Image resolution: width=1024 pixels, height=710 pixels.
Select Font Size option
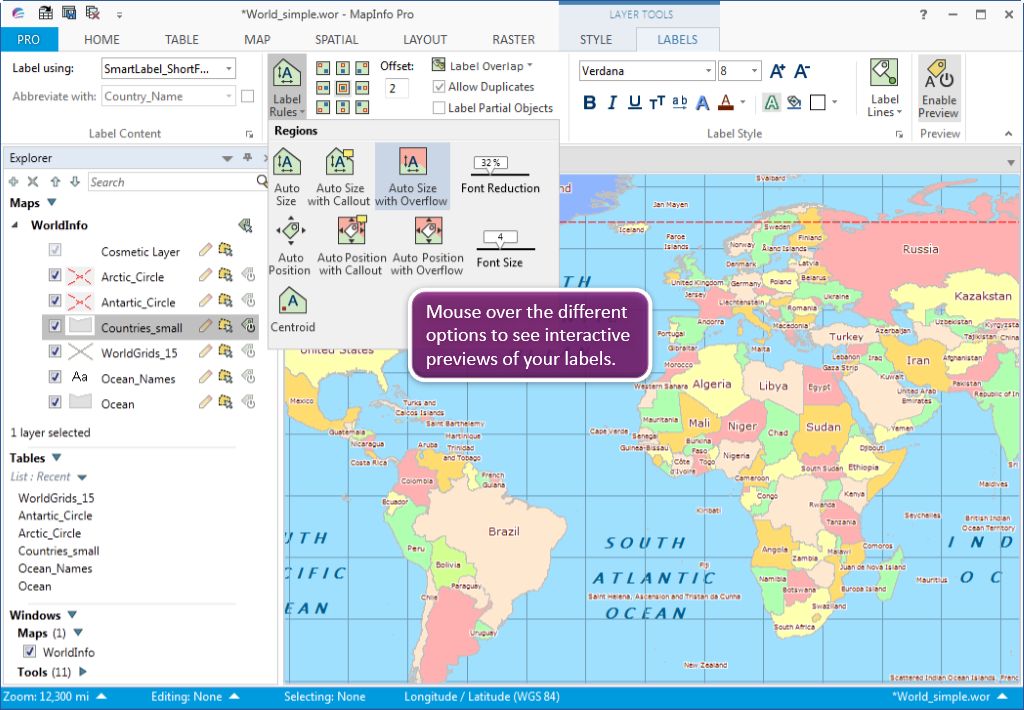pos(500,250)
